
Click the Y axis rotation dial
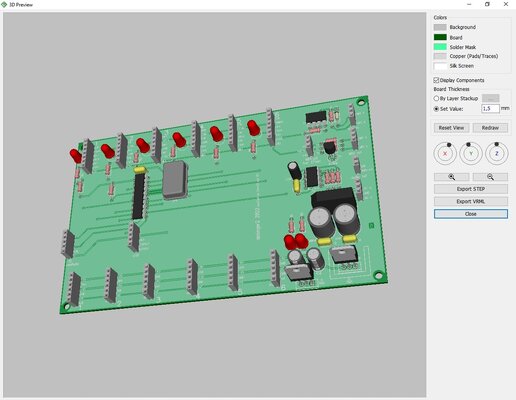[471, 153]
